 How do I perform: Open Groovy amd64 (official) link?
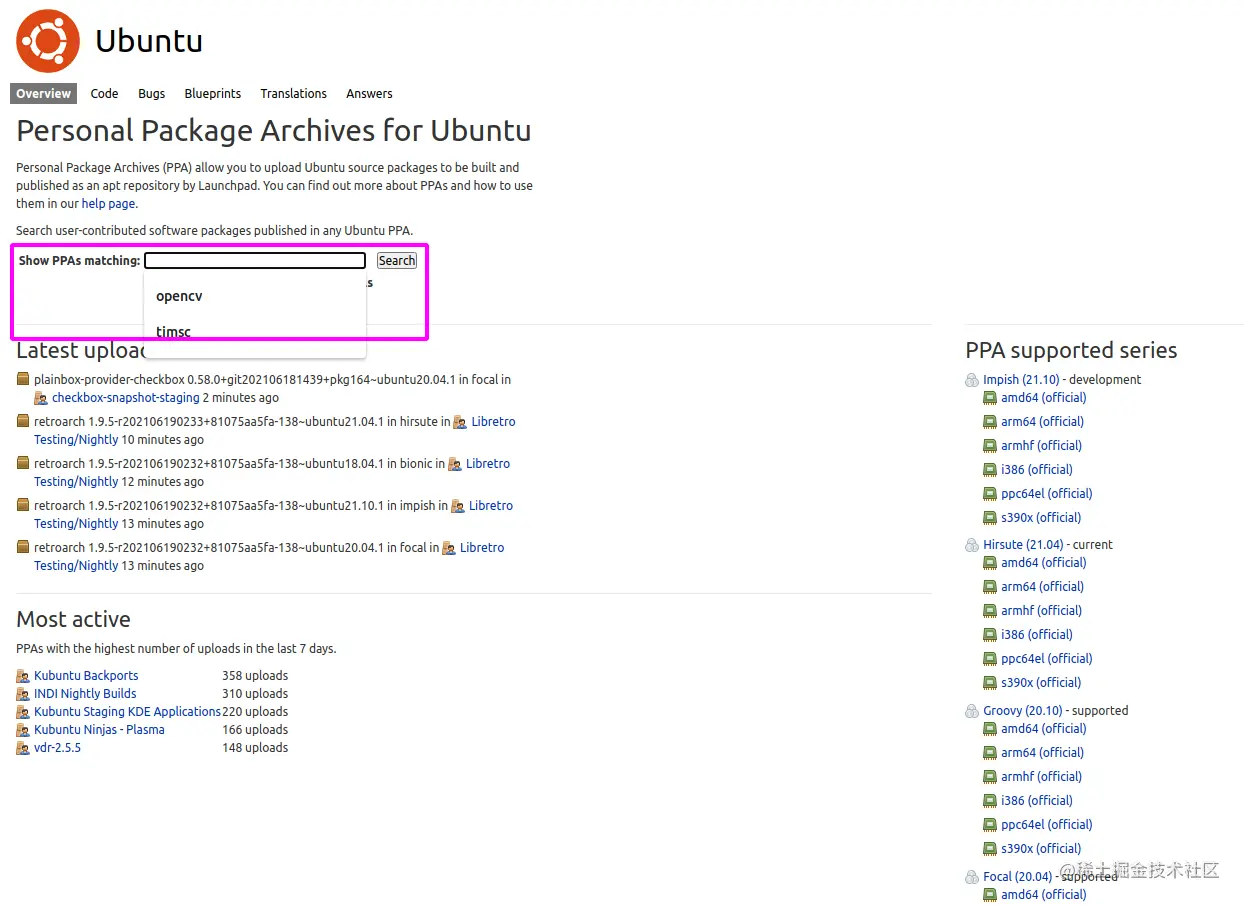click(x=1044, y=728)
